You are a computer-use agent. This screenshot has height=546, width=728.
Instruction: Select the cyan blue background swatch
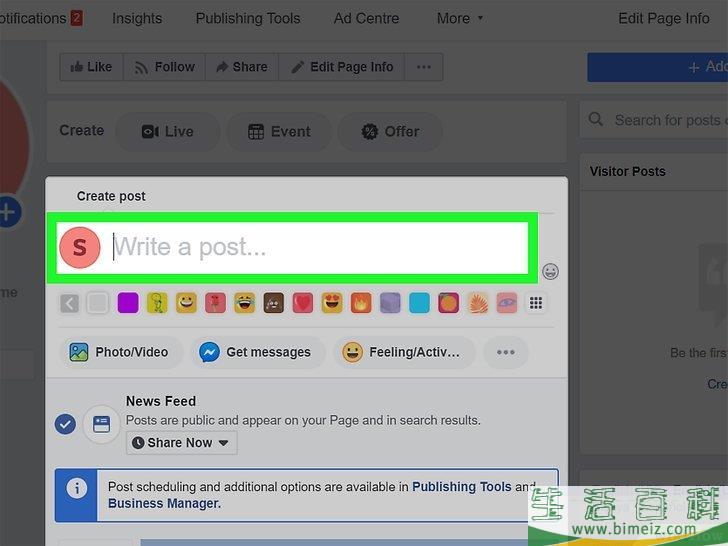[419, 303]
